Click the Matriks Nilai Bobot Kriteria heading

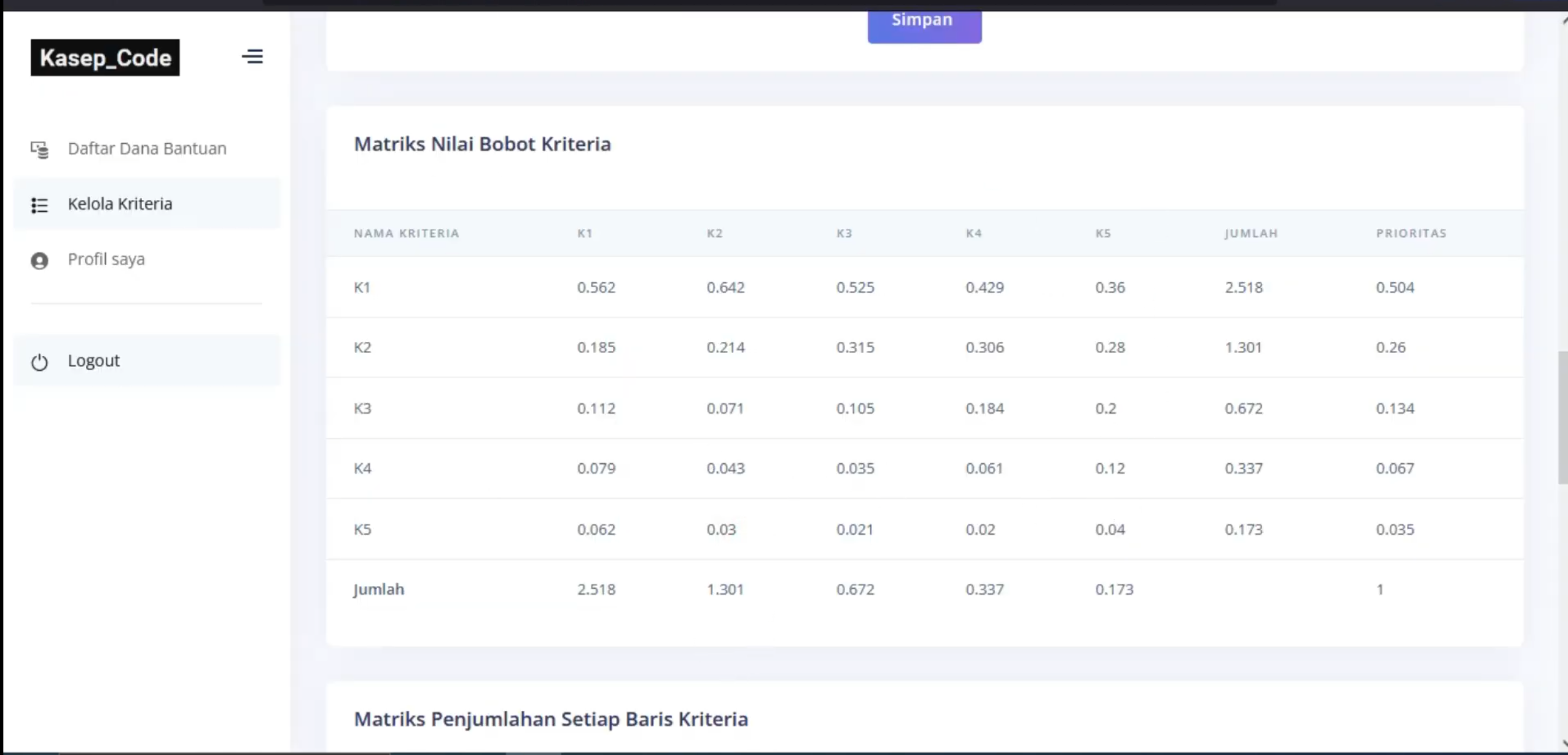pos(482,144)
